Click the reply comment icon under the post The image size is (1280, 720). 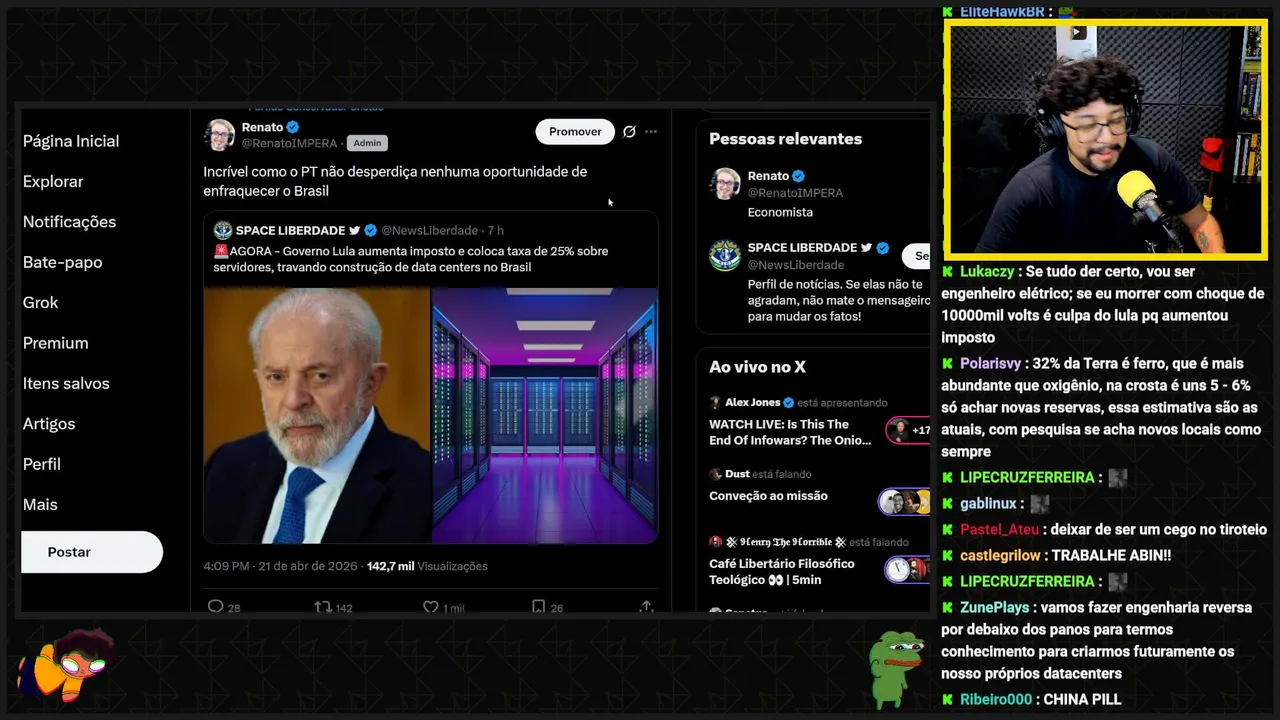coord(215,606)
